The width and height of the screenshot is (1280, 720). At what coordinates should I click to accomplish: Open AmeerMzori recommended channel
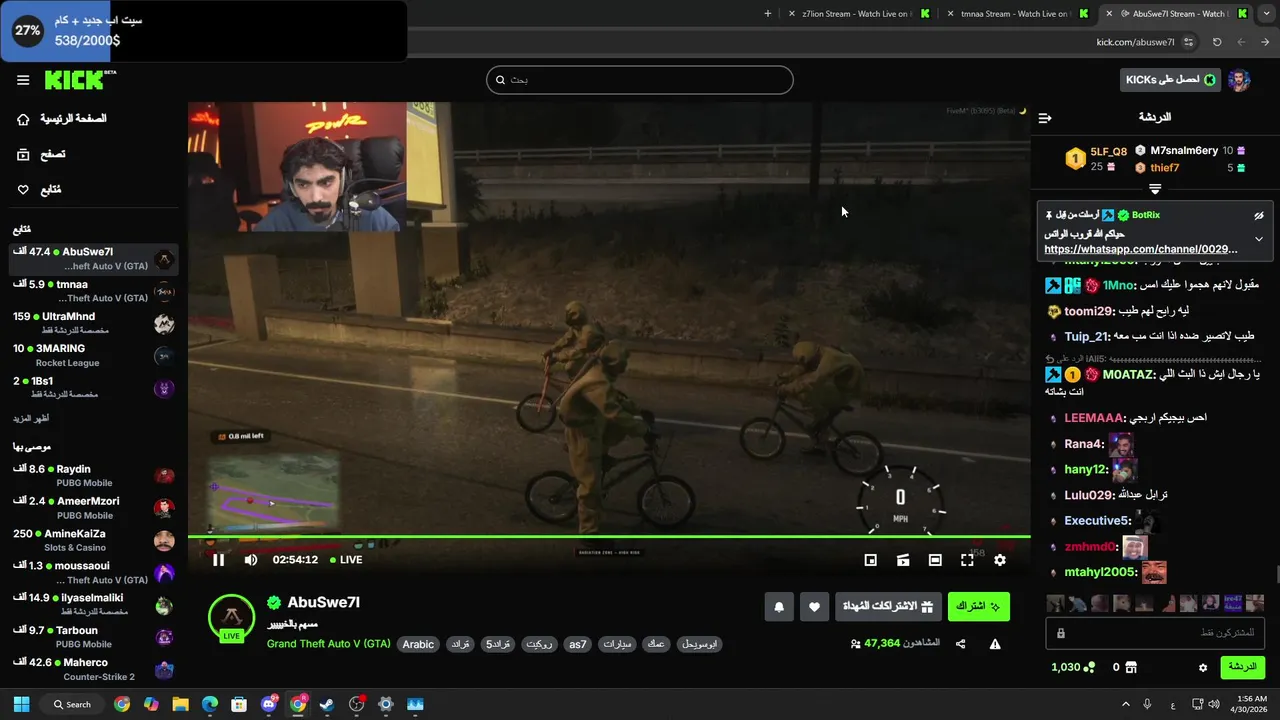coord(94,508)
